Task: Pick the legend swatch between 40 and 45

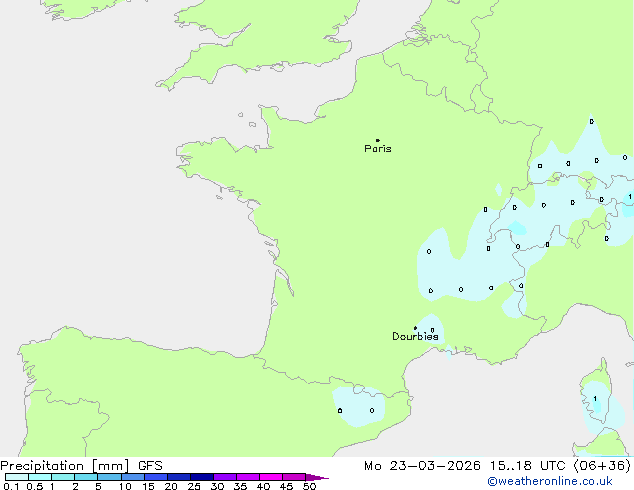Action: (x=271, y=477)
